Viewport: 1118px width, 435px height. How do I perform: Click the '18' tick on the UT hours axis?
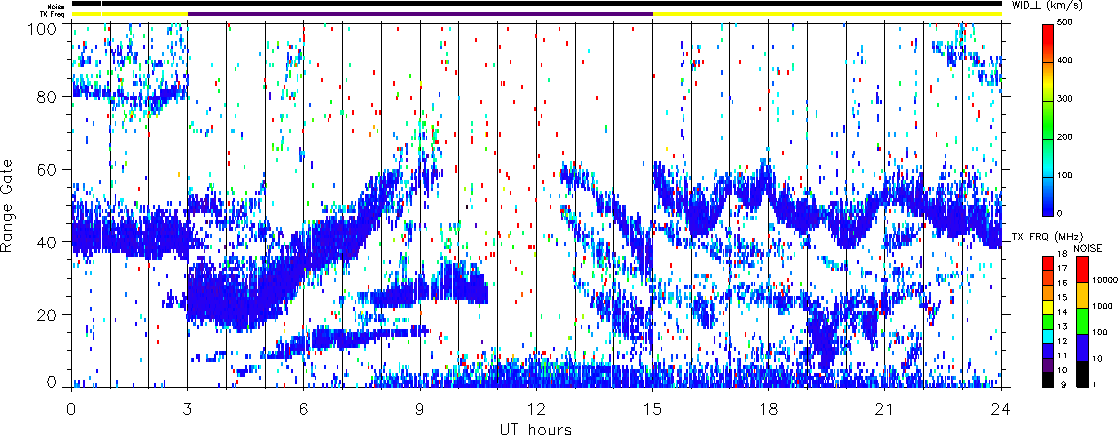click(x=769, y=409)
